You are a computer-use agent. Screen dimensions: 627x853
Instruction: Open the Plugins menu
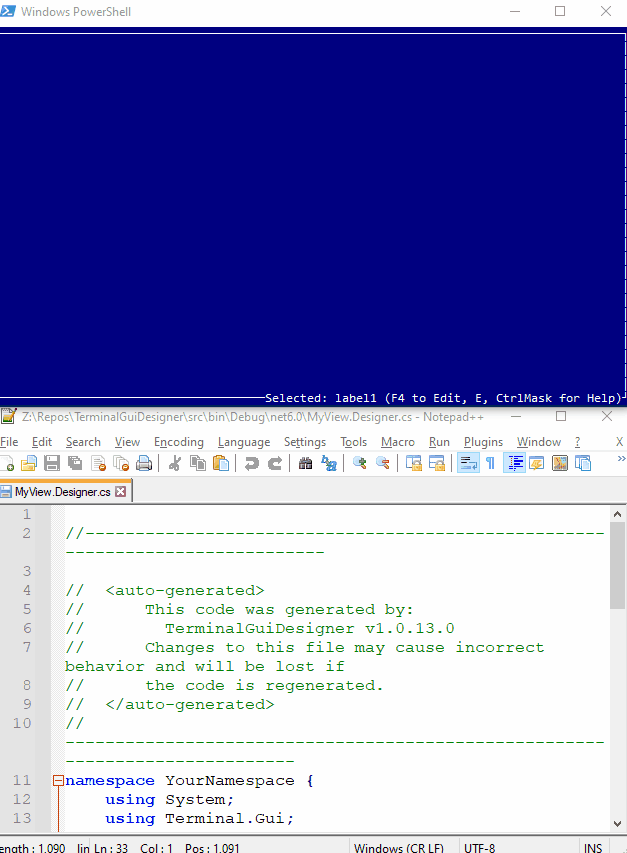tap(483, 442)
